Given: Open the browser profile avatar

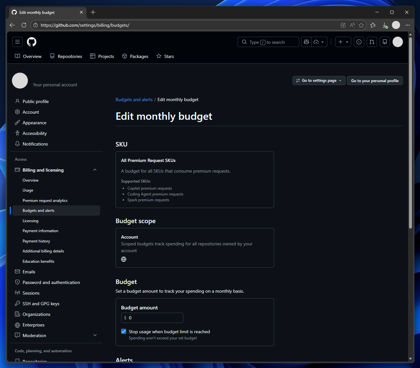Looking at the screenshot, I should coord(396,25).
